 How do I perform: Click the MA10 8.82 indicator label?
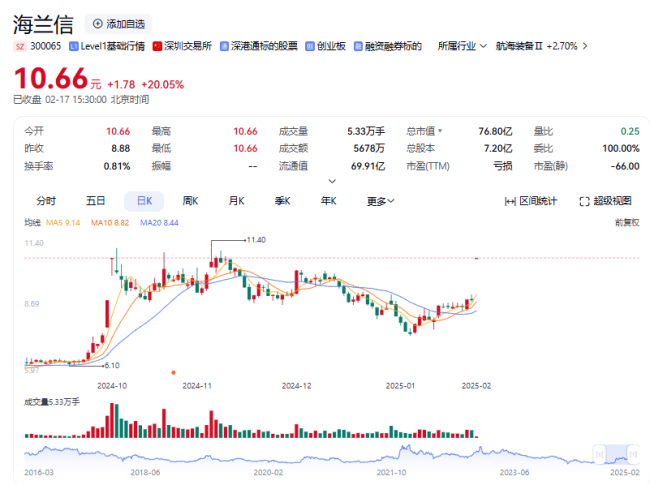pos(110,223)
